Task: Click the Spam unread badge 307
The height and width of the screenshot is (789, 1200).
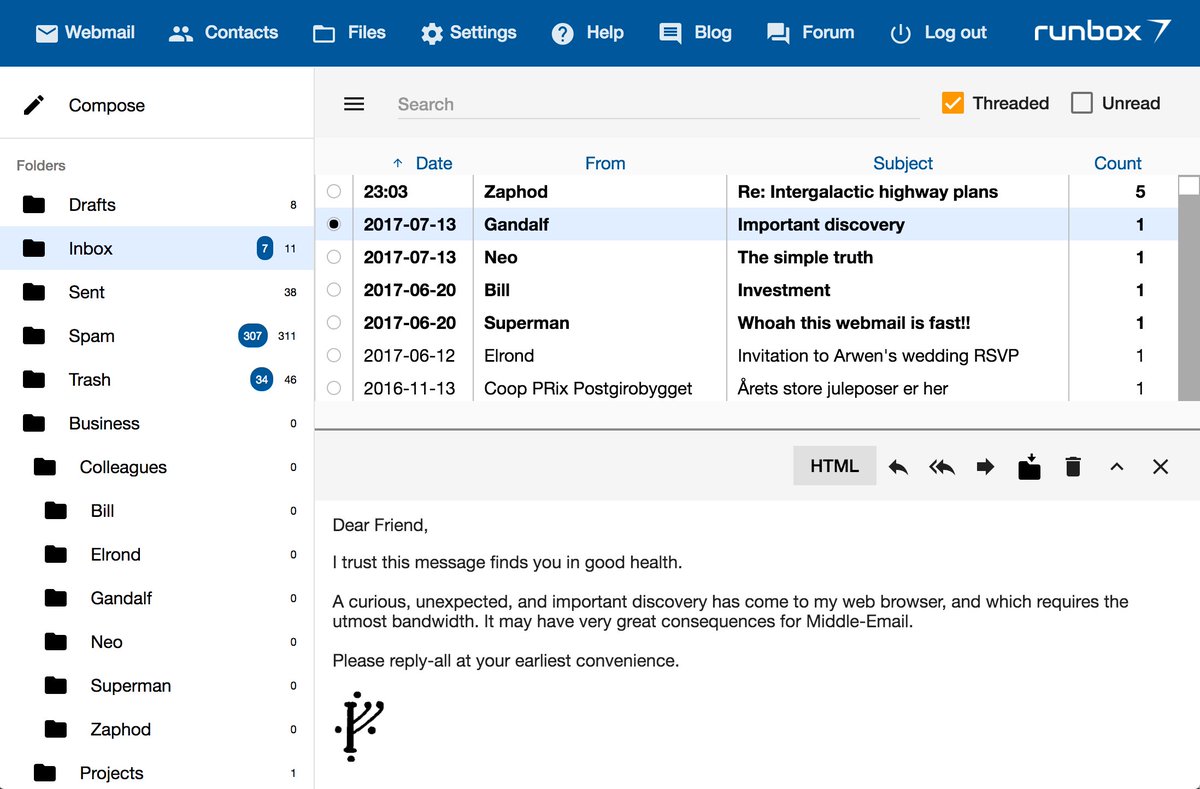Action: click(x=253, y=336)
